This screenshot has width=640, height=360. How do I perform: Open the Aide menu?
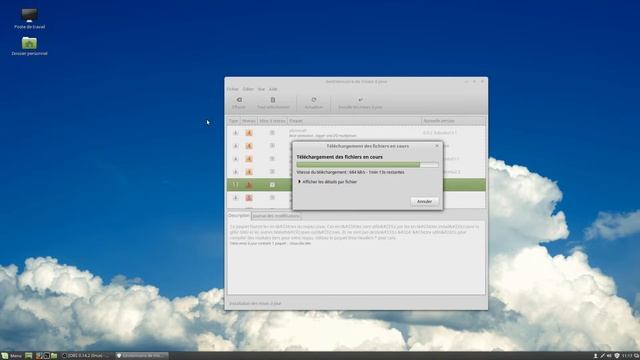tap(273, 89)
